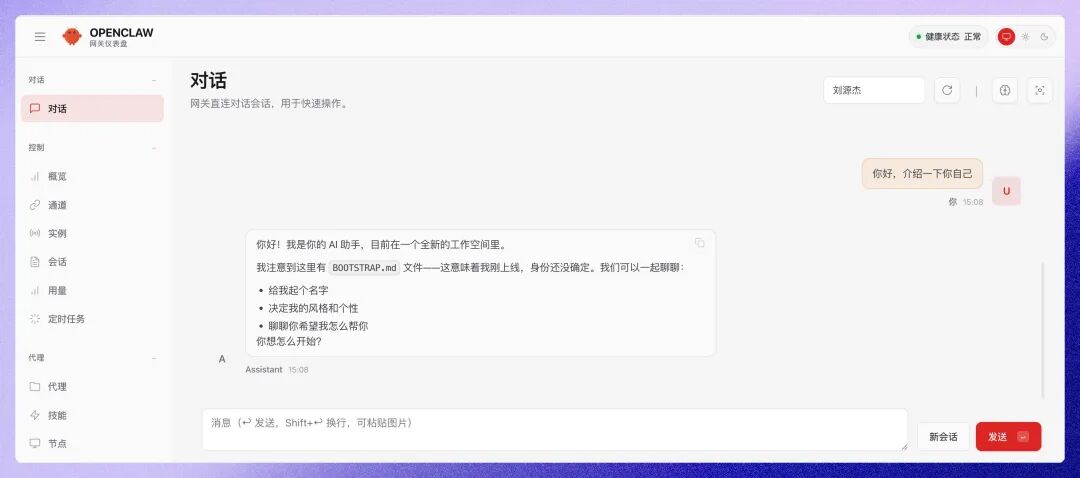The image size is (1080, 478).
Task: Click the 对话 page heading
Action: tap(208, 81)
